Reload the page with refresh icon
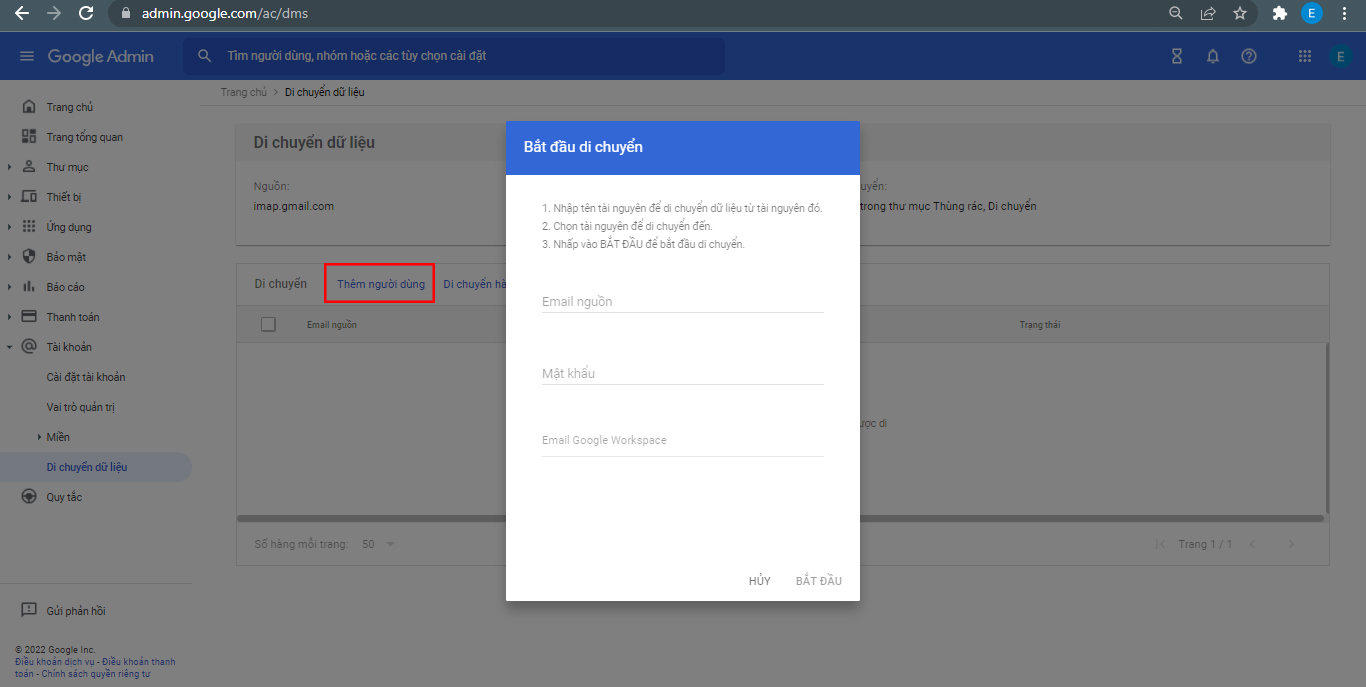Screen dimensions: 1366x687 (x=86, y=14)
